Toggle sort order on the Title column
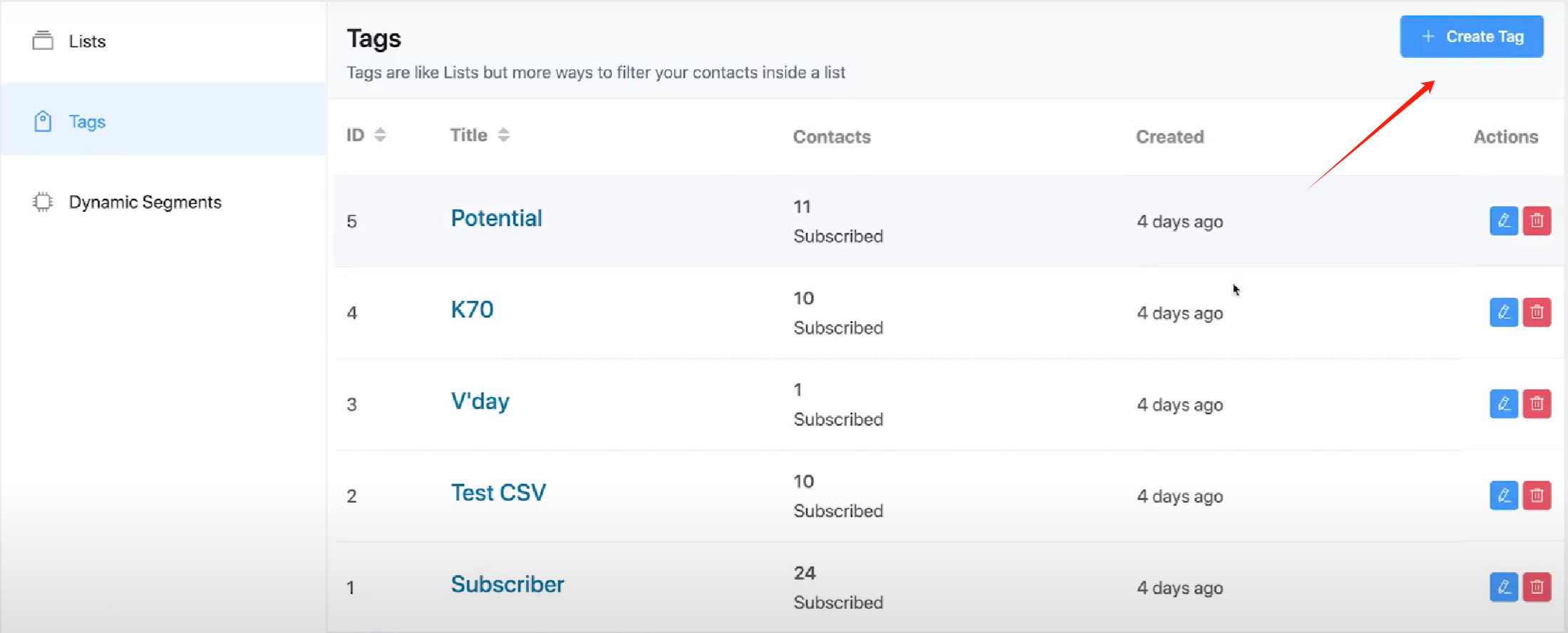 pos(503,134)
